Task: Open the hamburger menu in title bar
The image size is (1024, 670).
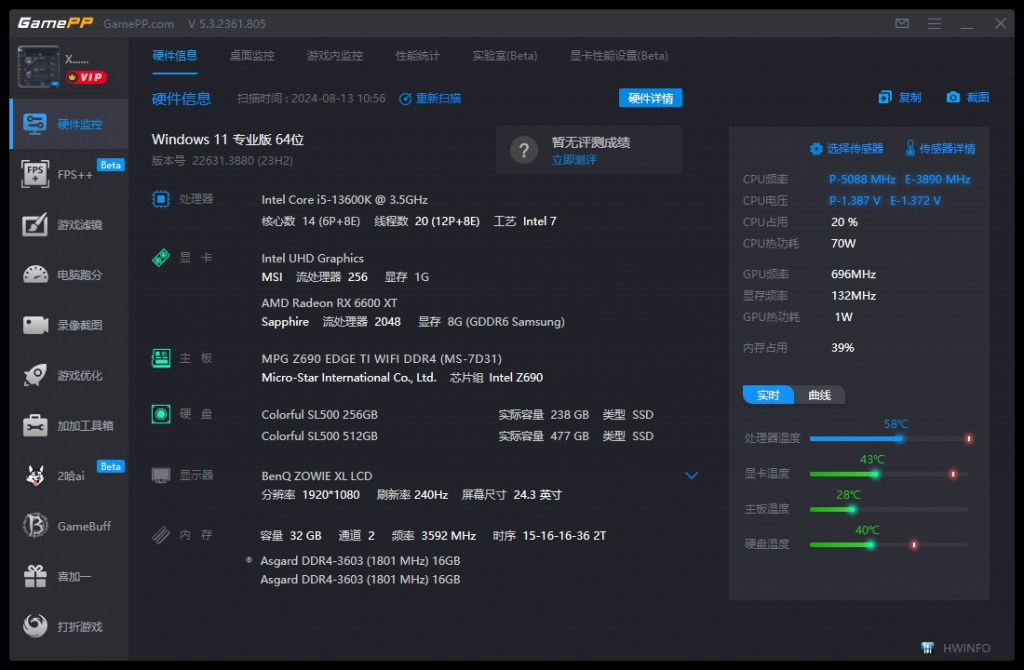Action: coord(935,24)
